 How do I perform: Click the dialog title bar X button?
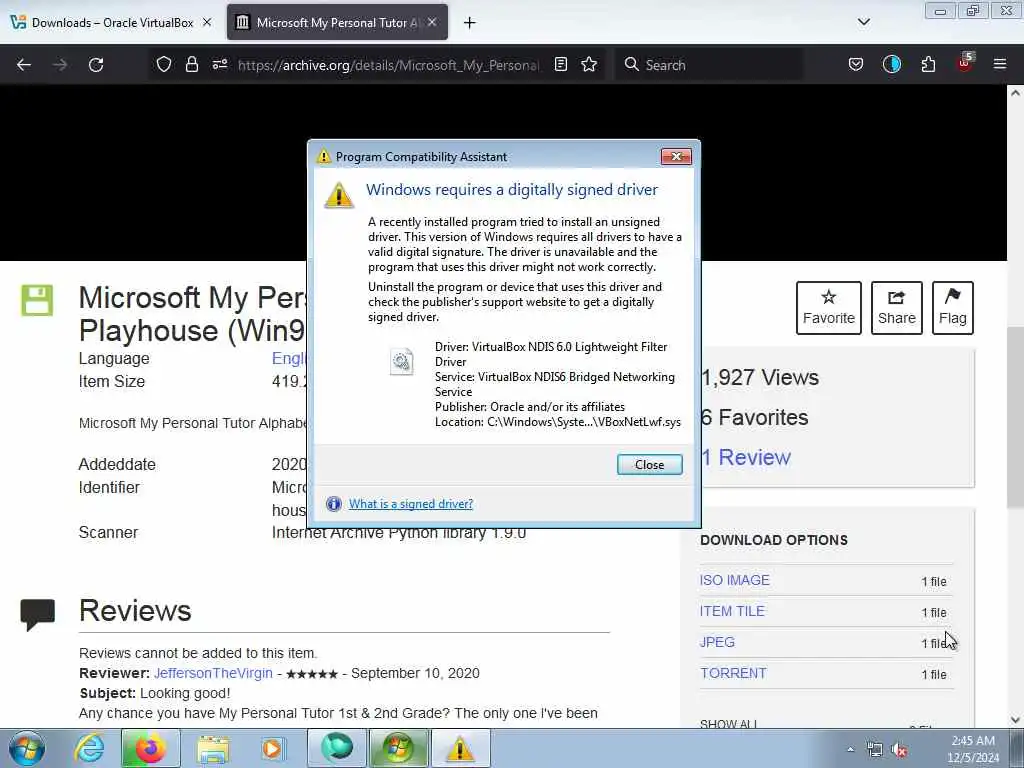676,157
